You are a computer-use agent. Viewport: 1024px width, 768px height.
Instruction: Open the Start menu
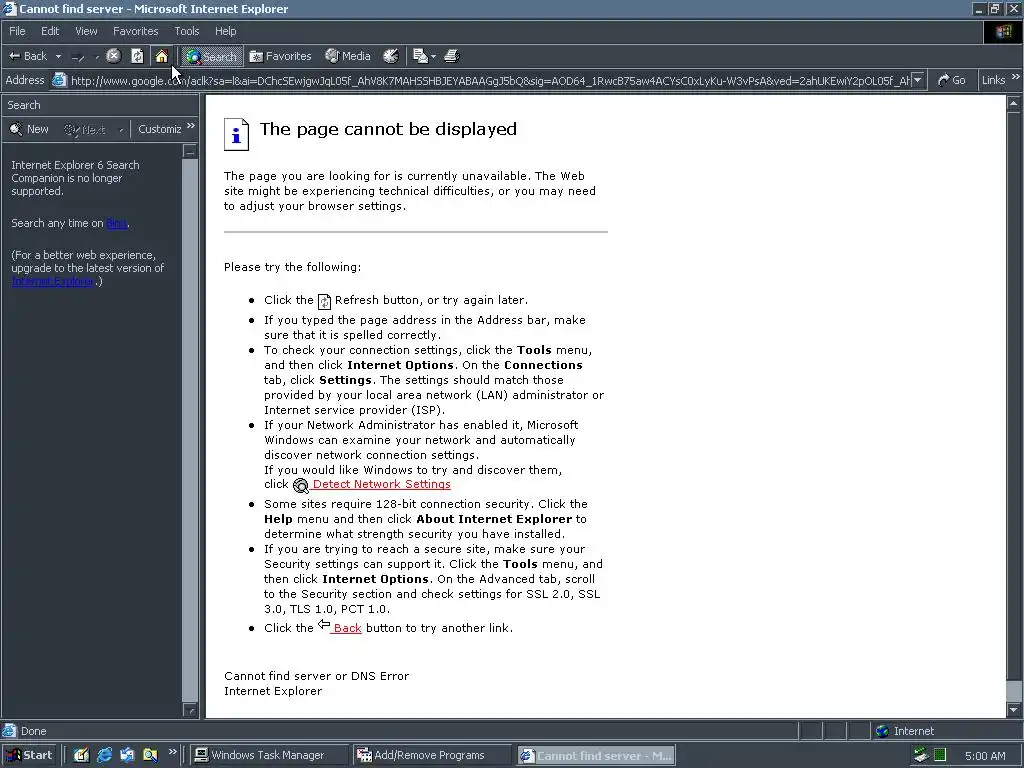27,755
